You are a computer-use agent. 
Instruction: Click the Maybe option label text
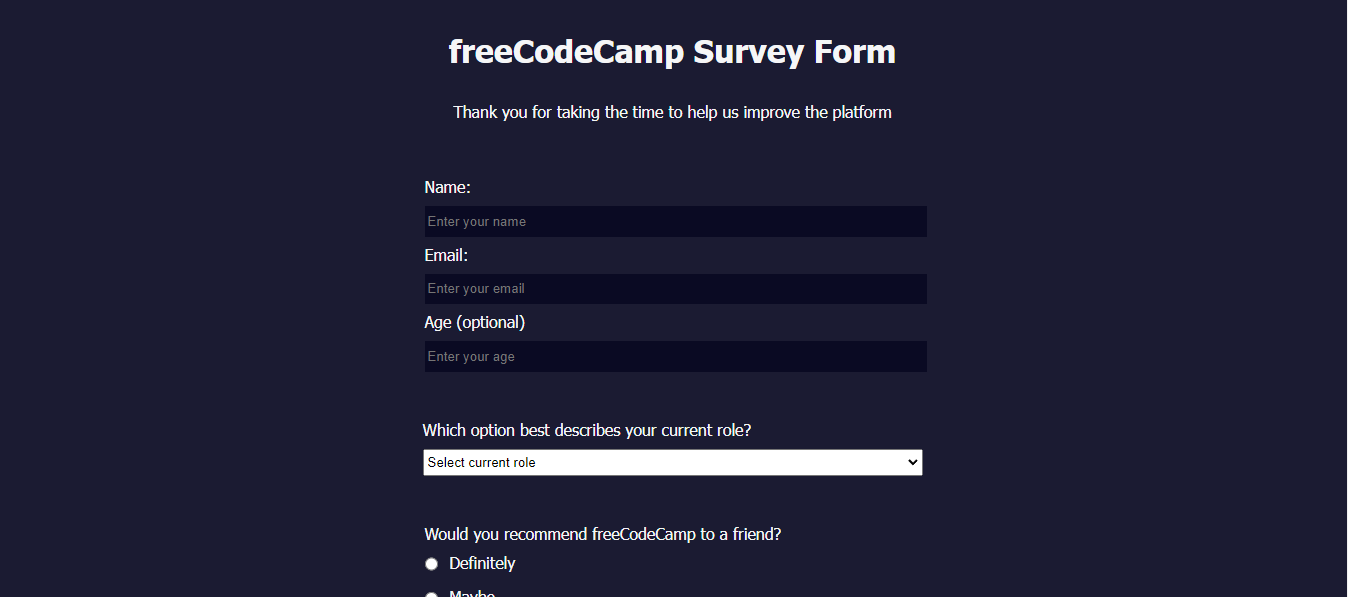(472, 593)
